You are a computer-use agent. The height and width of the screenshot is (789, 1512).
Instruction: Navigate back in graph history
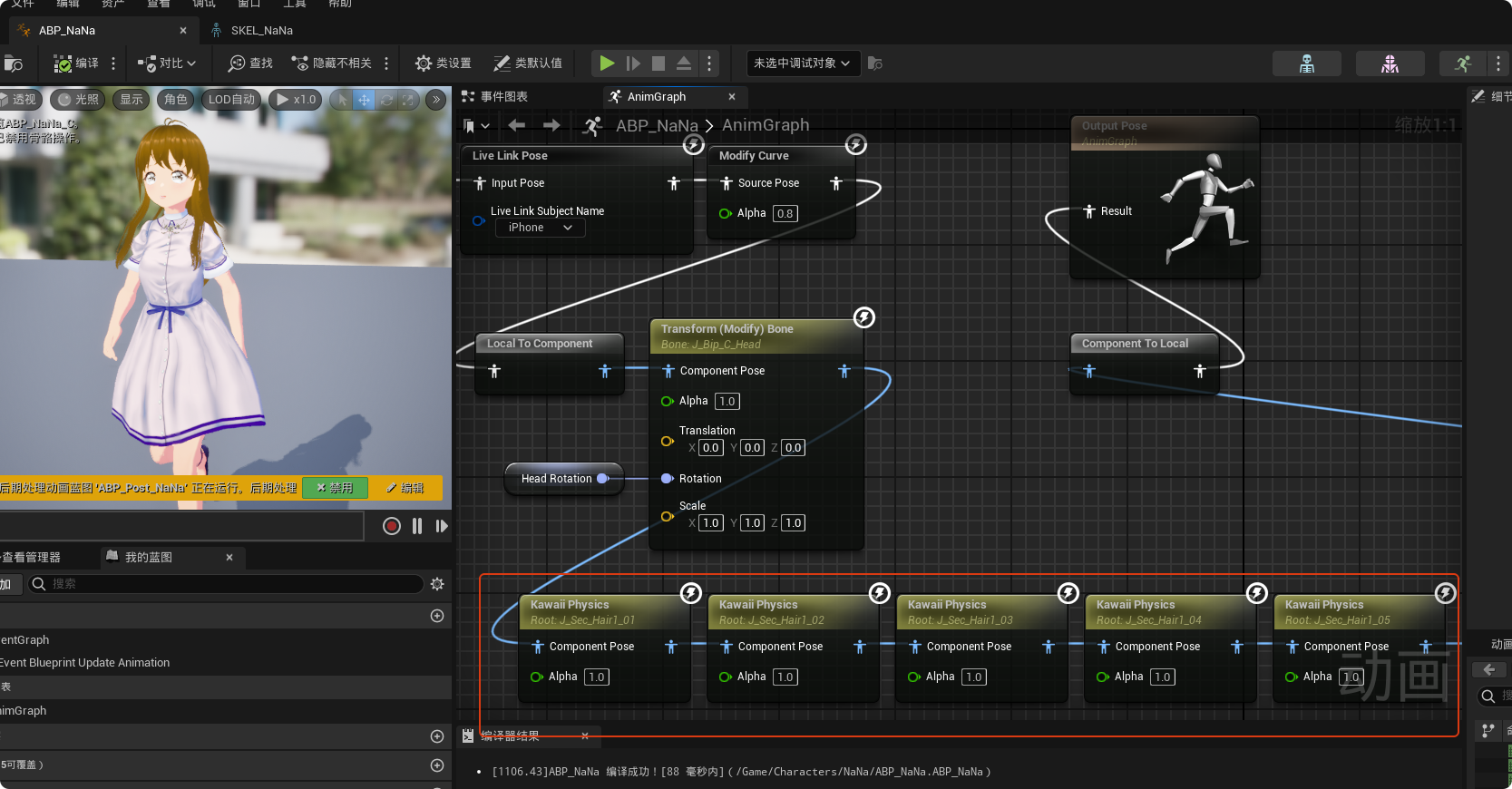click(x=517, y=125)
